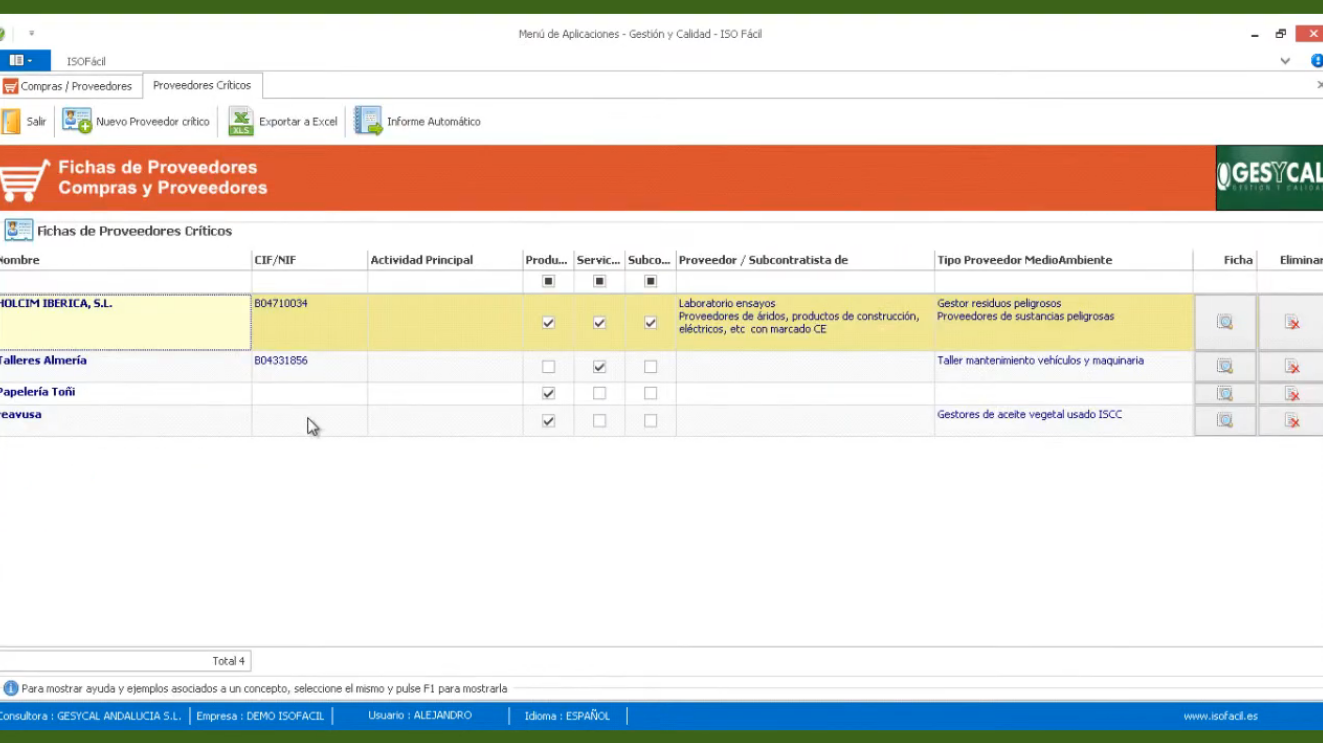Check Producto for Talleres Almería
The height and width of the screenshot is (743, 1323).
[548, 367]
